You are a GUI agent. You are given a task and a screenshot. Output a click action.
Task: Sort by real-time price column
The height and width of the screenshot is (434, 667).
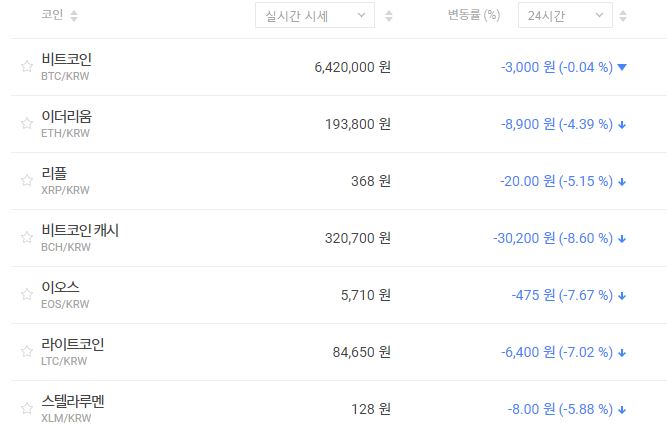point(389,16)
